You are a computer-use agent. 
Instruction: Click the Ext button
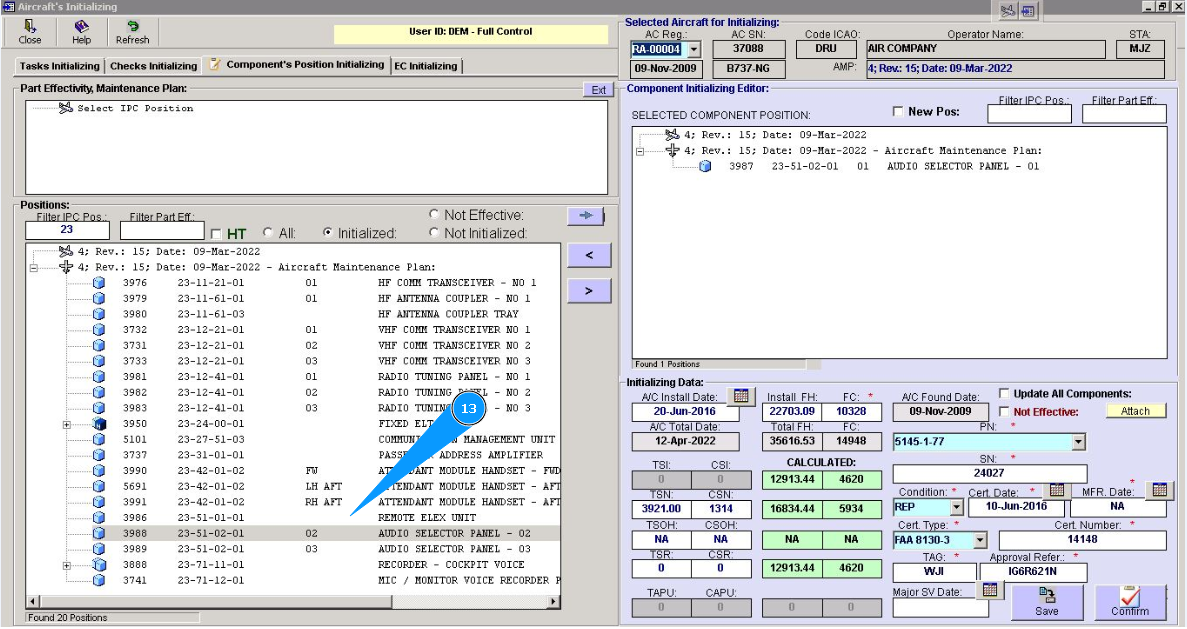pyautogui.click(x=598, y=90)
